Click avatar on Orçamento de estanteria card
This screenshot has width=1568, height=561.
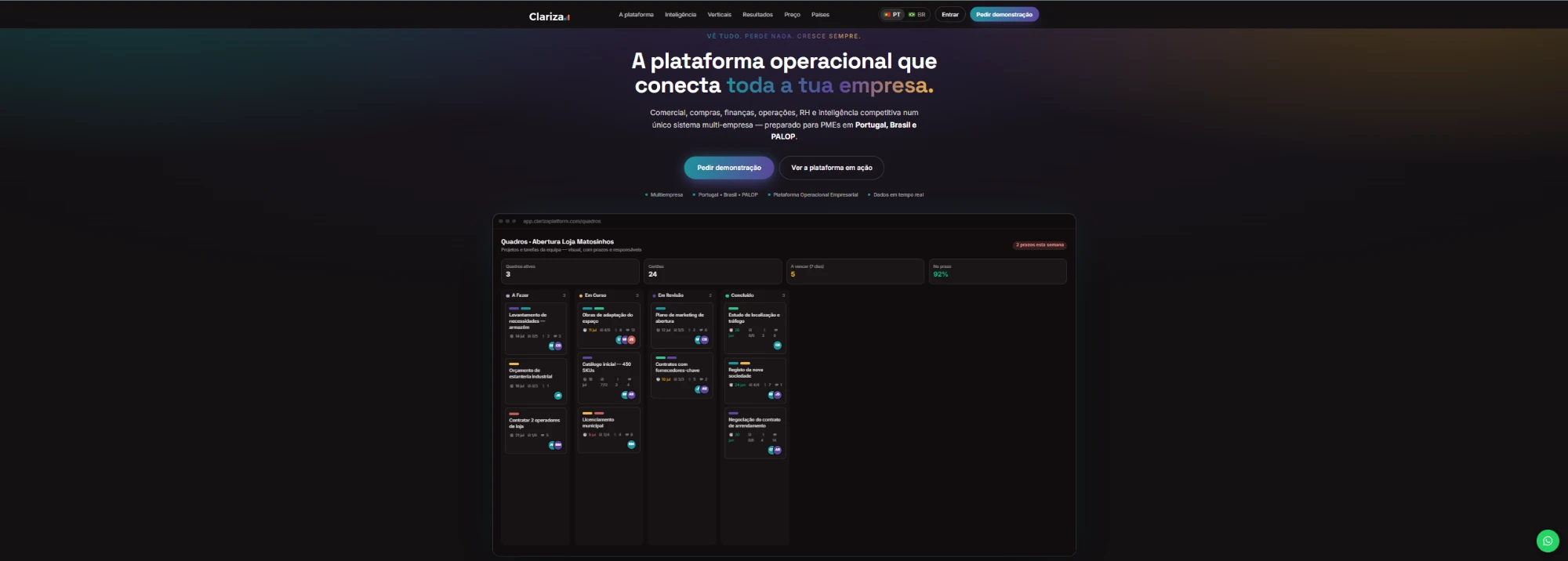pyautogui.click(x=557, y=396)
